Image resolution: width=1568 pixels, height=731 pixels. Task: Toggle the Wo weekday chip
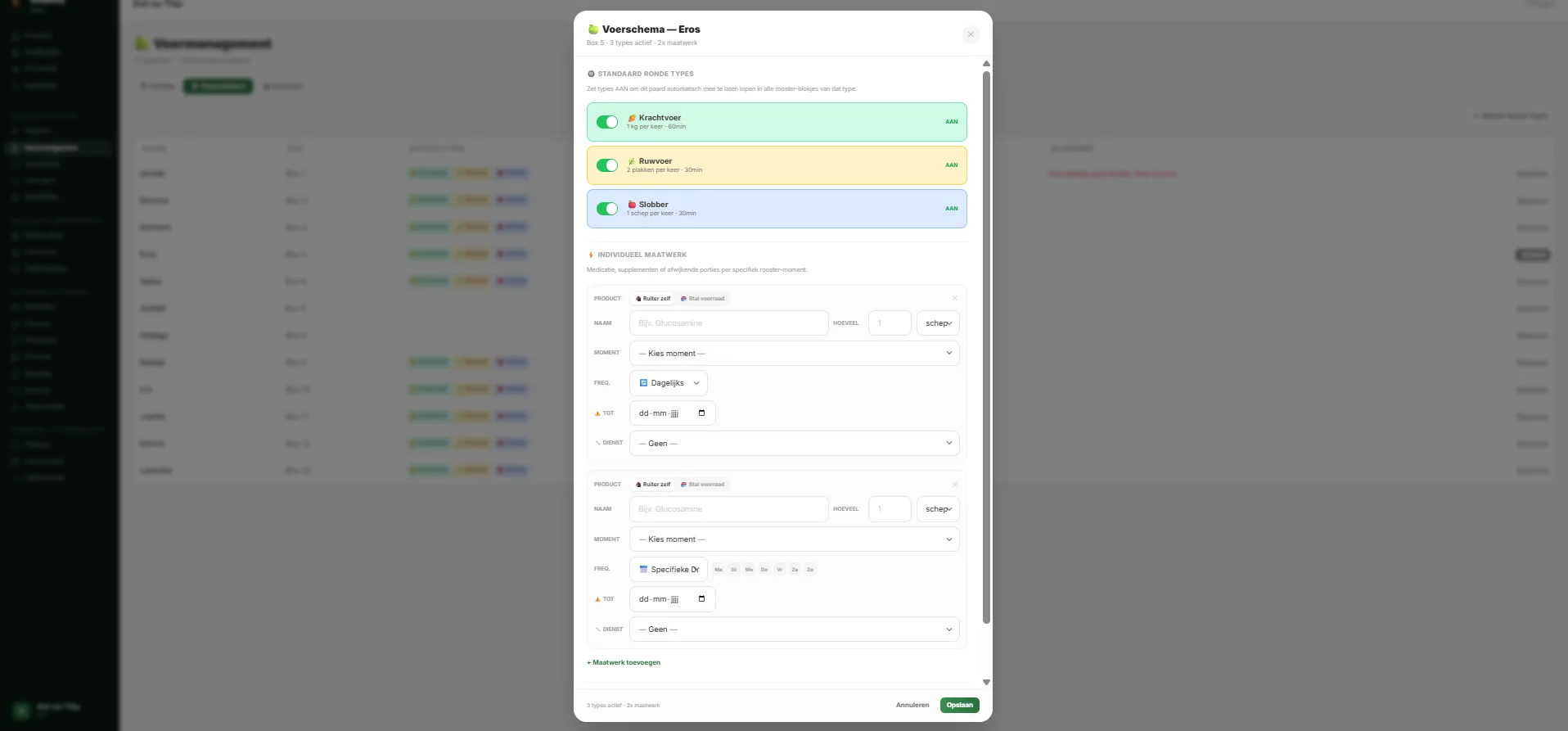pos(749,570)
